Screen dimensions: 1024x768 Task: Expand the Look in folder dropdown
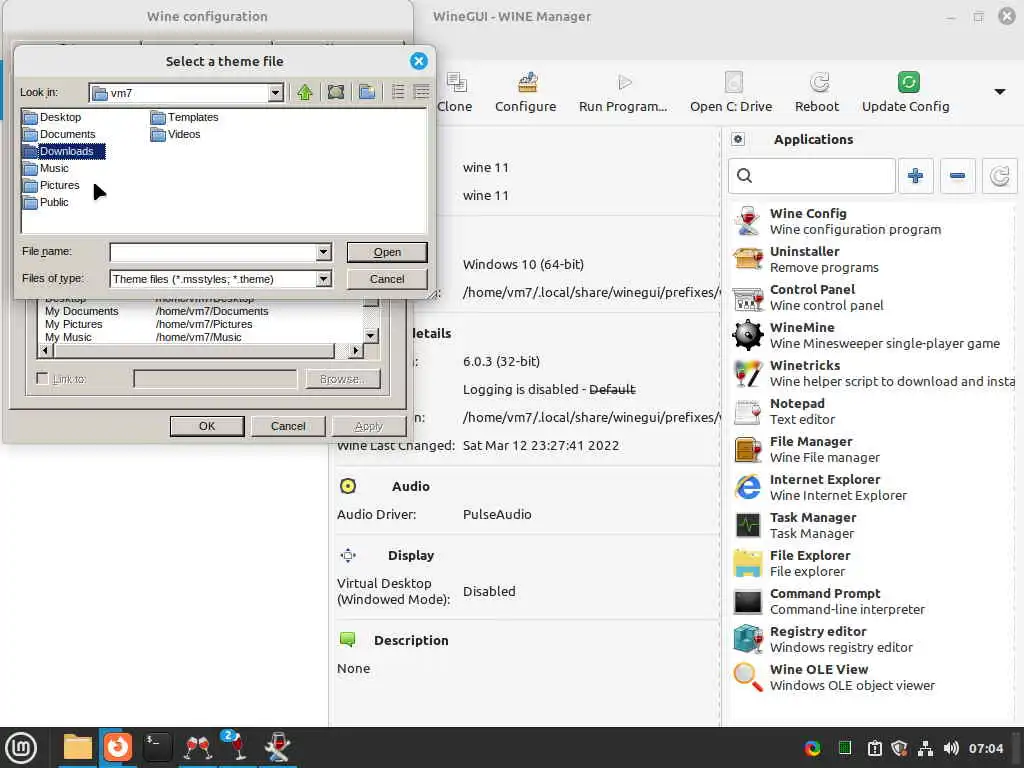(276, 93)
